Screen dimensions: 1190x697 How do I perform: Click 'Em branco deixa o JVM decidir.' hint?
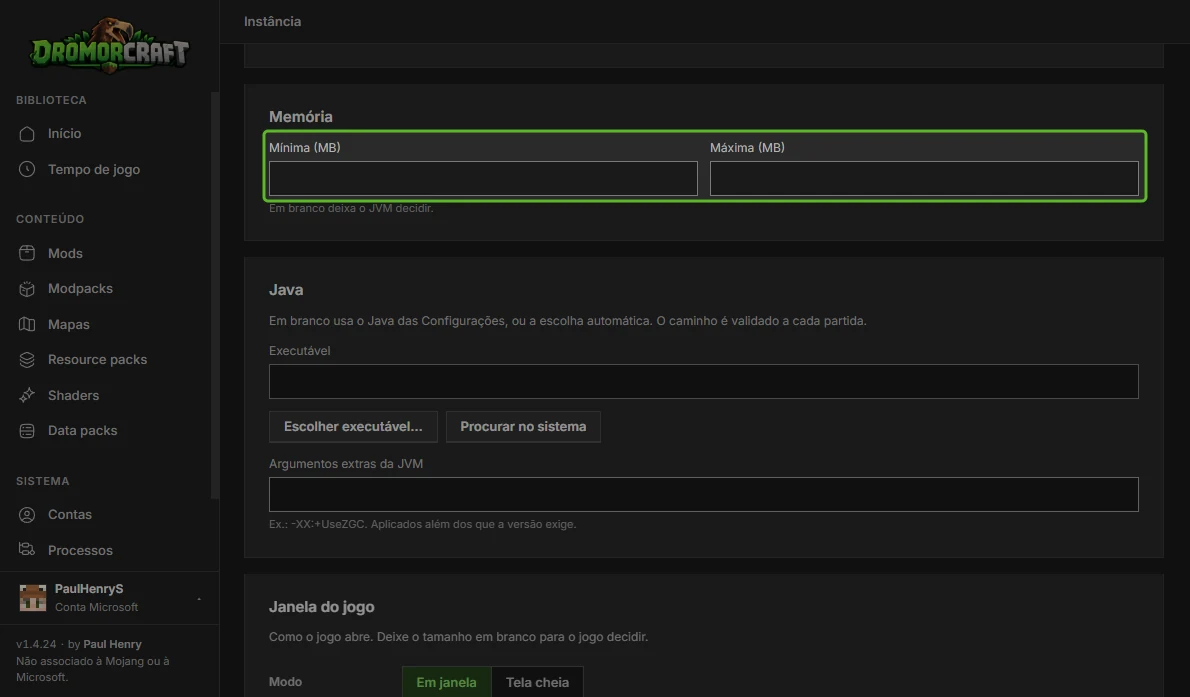pyautogui.click(x=351, y=208)
